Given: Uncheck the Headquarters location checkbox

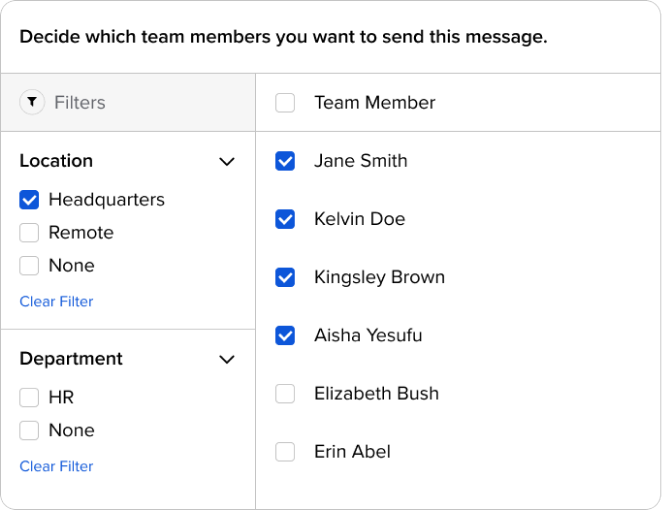Looking at the screenshot, I should click(30, 200).
